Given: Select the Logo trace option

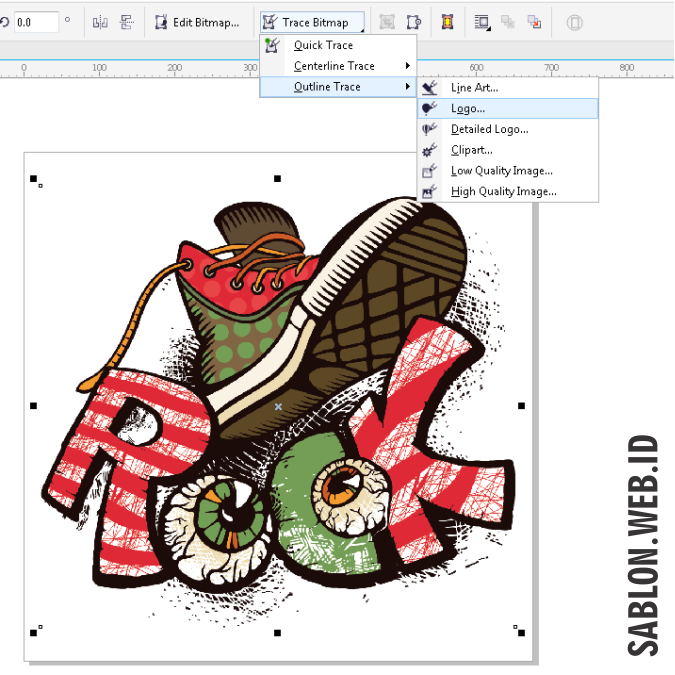Looking at the screenshot, I should point(508,108).
